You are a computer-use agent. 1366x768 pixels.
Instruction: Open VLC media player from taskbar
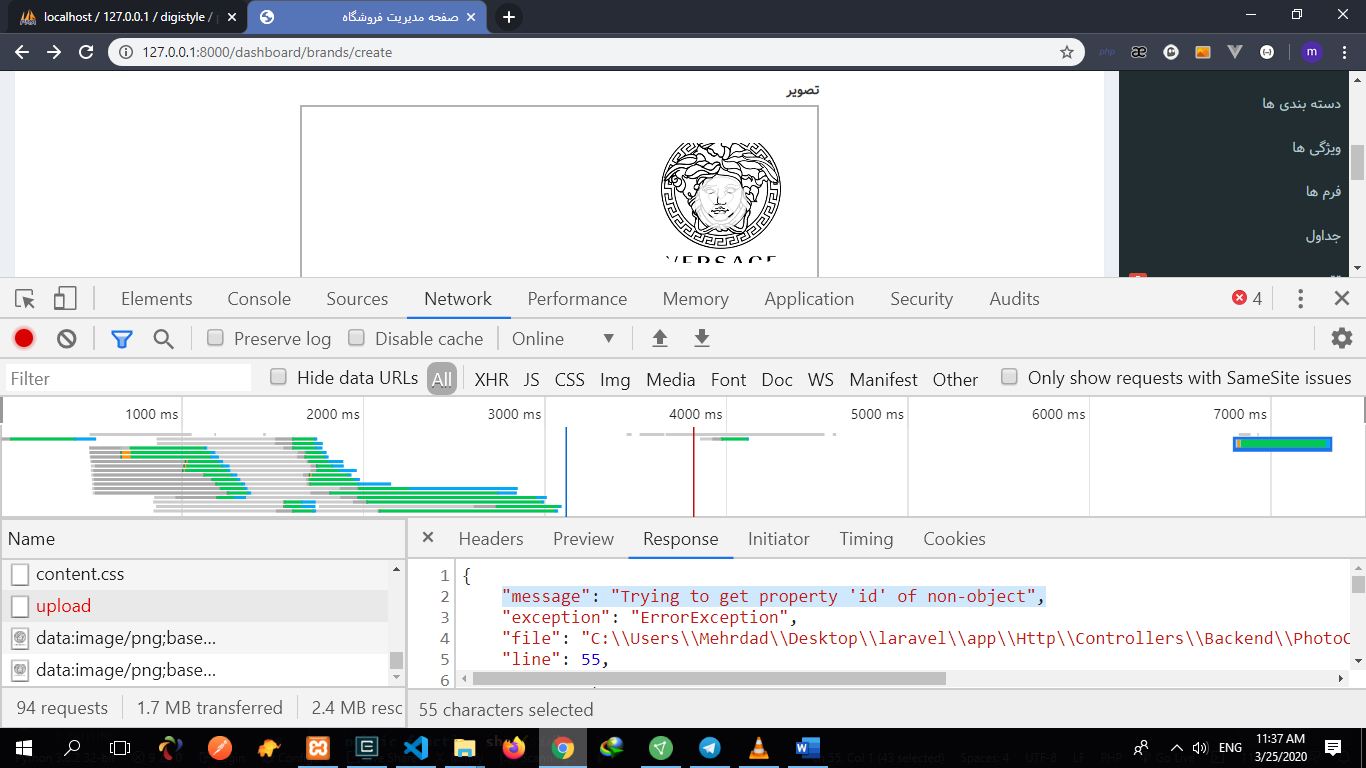click(x=759, y=747)
